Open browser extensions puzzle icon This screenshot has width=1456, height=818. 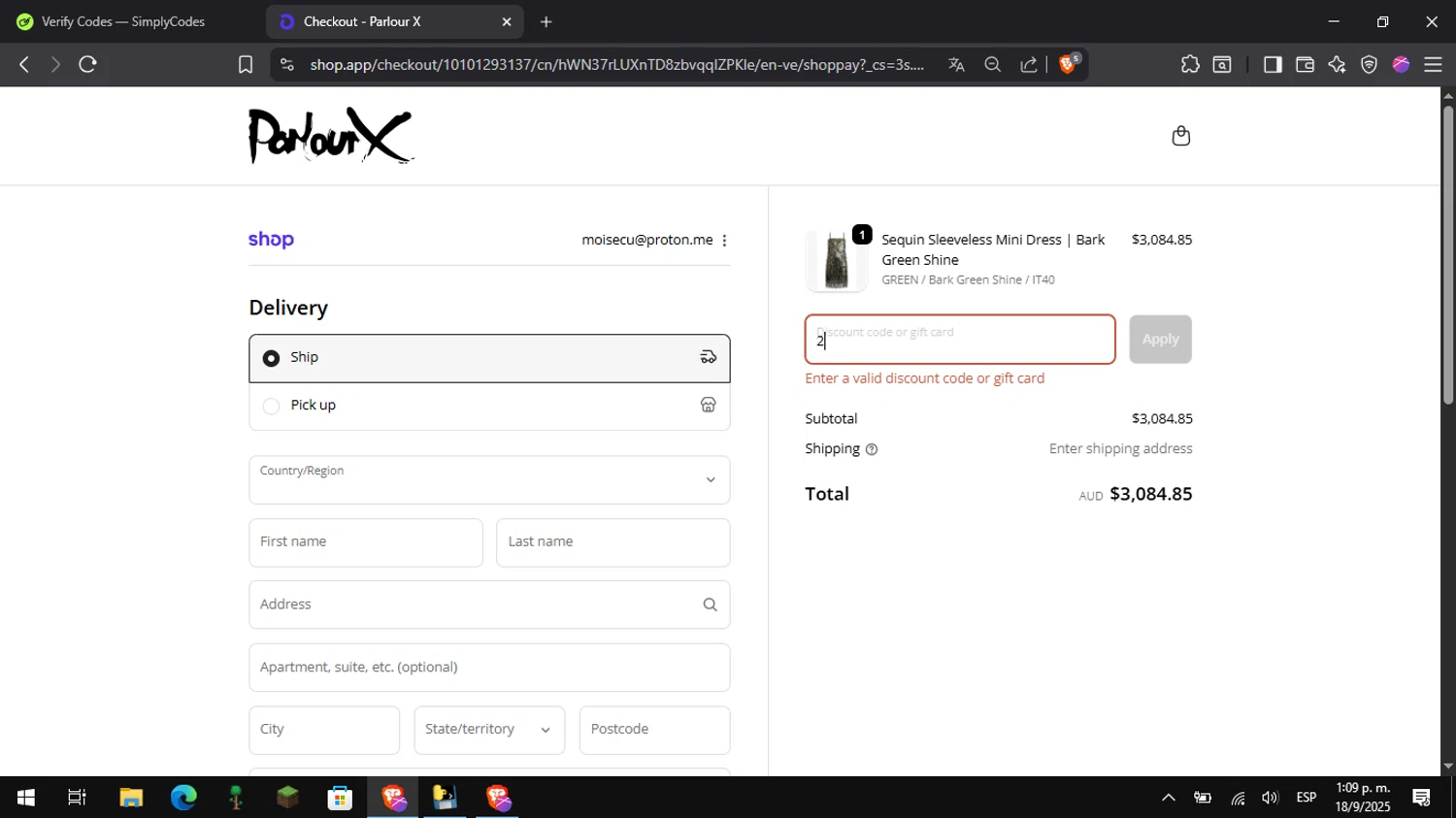[x=1190, y=65]
